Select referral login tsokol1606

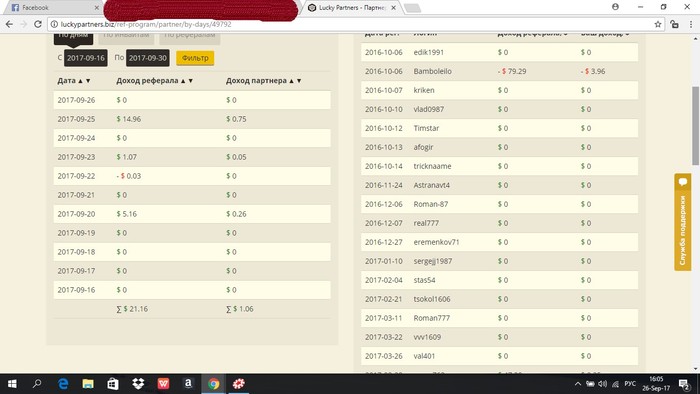(x=432, y=299)
